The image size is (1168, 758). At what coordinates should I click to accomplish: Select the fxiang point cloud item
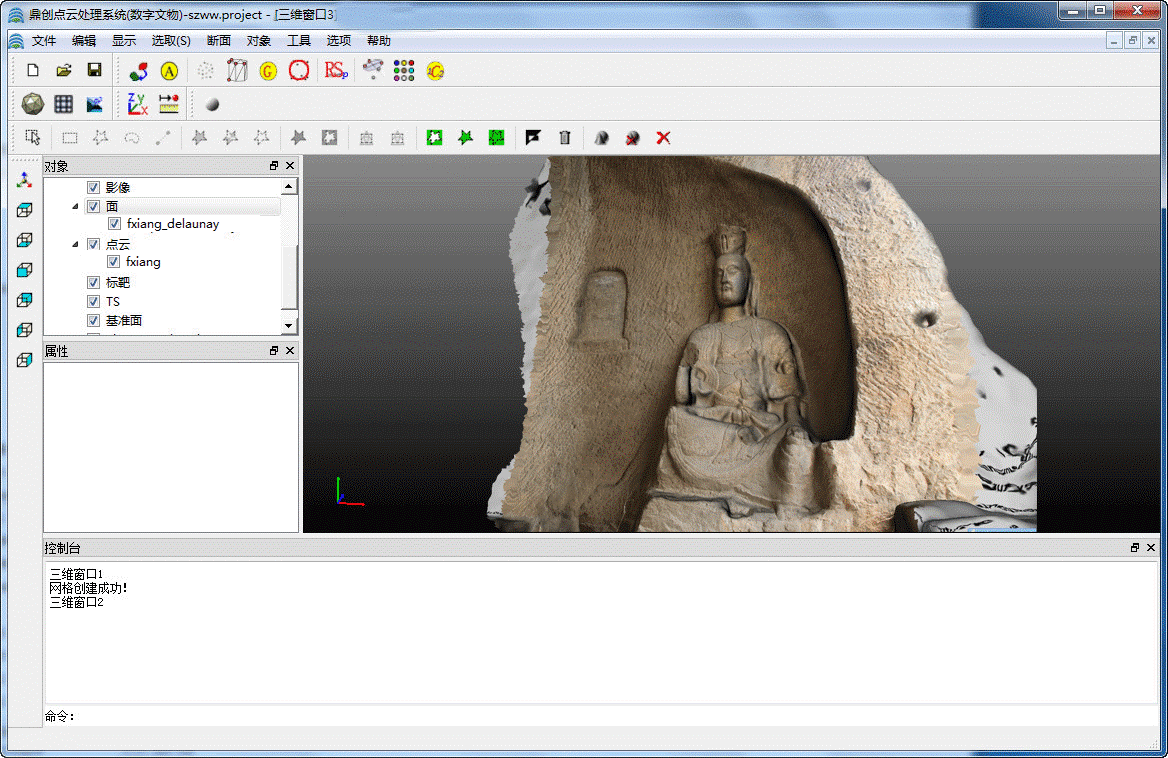tap(143, 262)
